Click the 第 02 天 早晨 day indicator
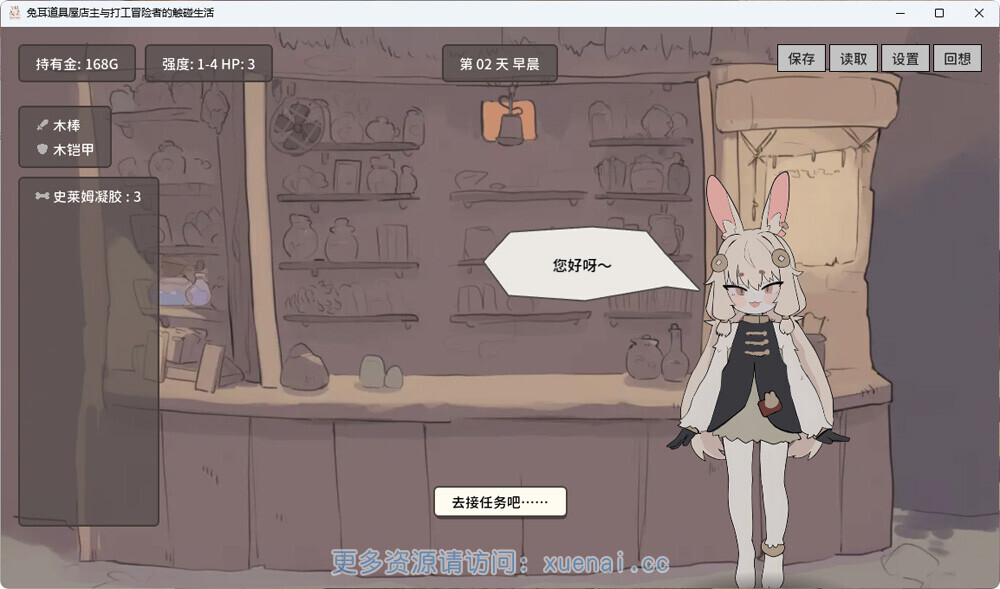This screenshot has height=589, width=1000. click(500, 64)
